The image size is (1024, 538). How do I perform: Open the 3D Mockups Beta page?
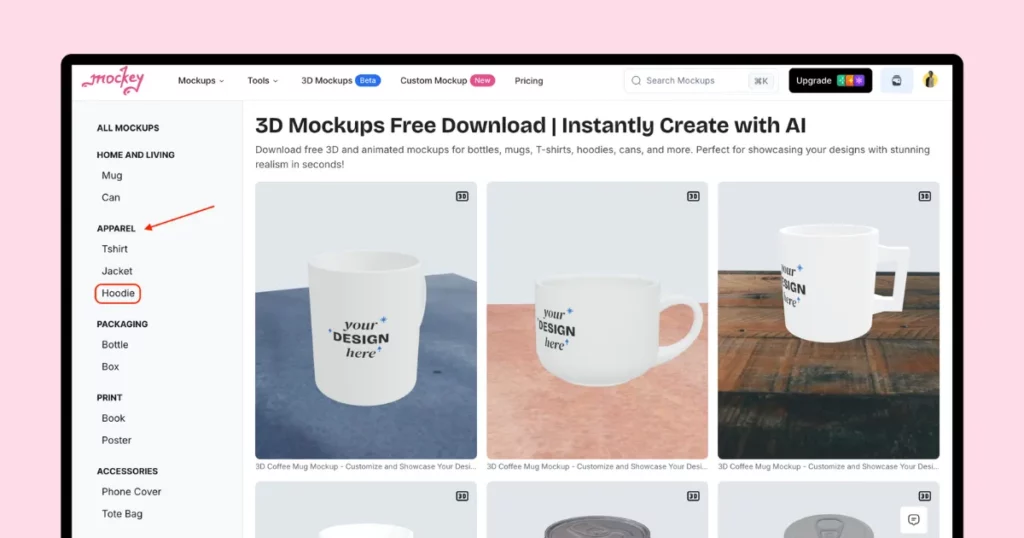tap(340, 81)
